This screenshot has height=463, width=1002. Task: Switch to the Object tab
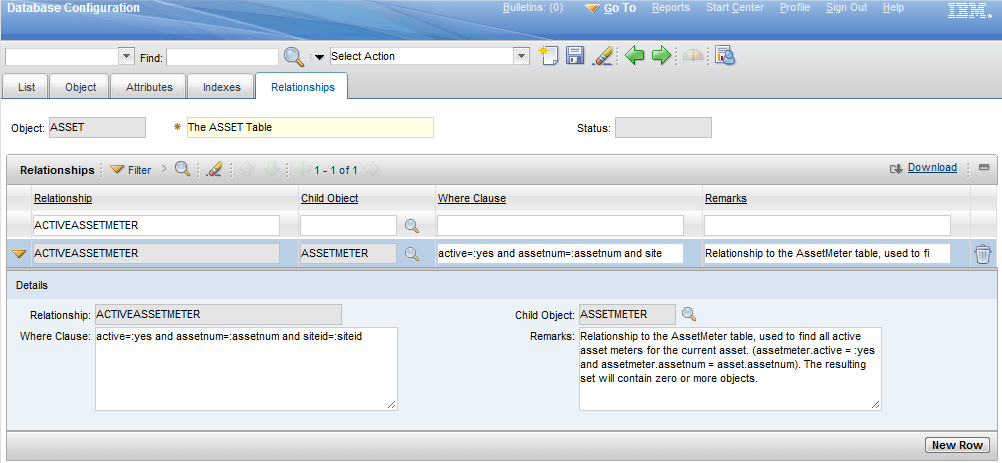81,87
